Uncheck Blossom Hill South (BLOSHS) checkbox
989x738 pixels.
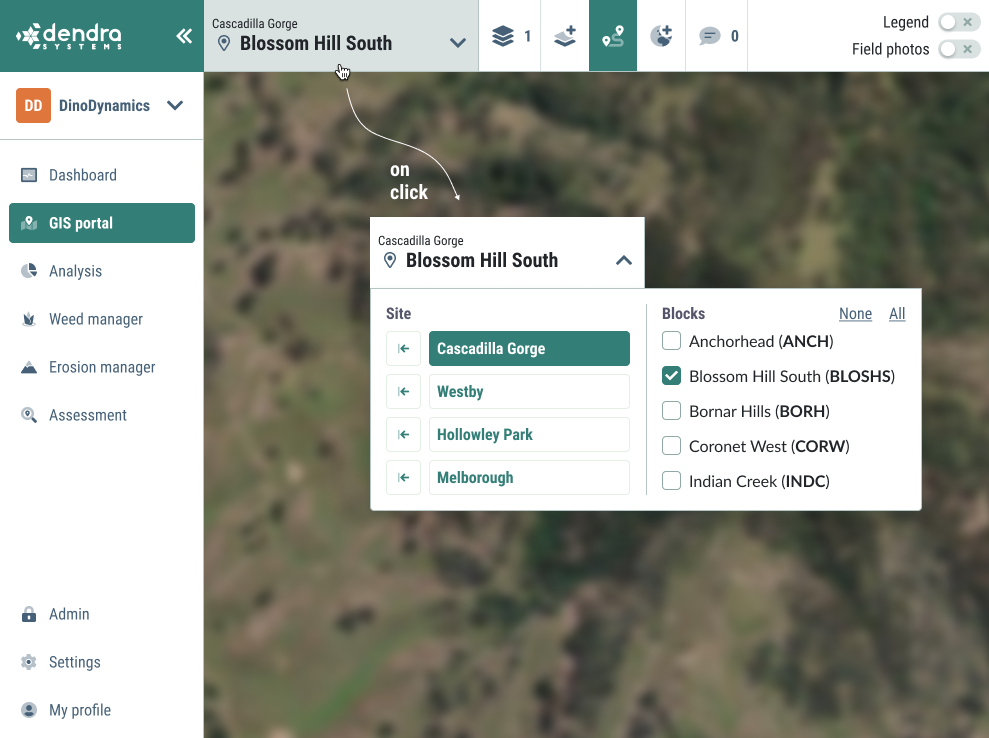click(x=672, y=376)
